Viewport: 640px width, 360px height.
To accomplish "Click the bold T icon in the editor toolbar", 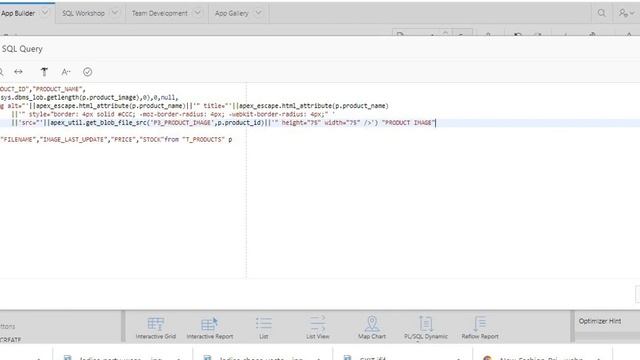I will (x=44, y=72).
